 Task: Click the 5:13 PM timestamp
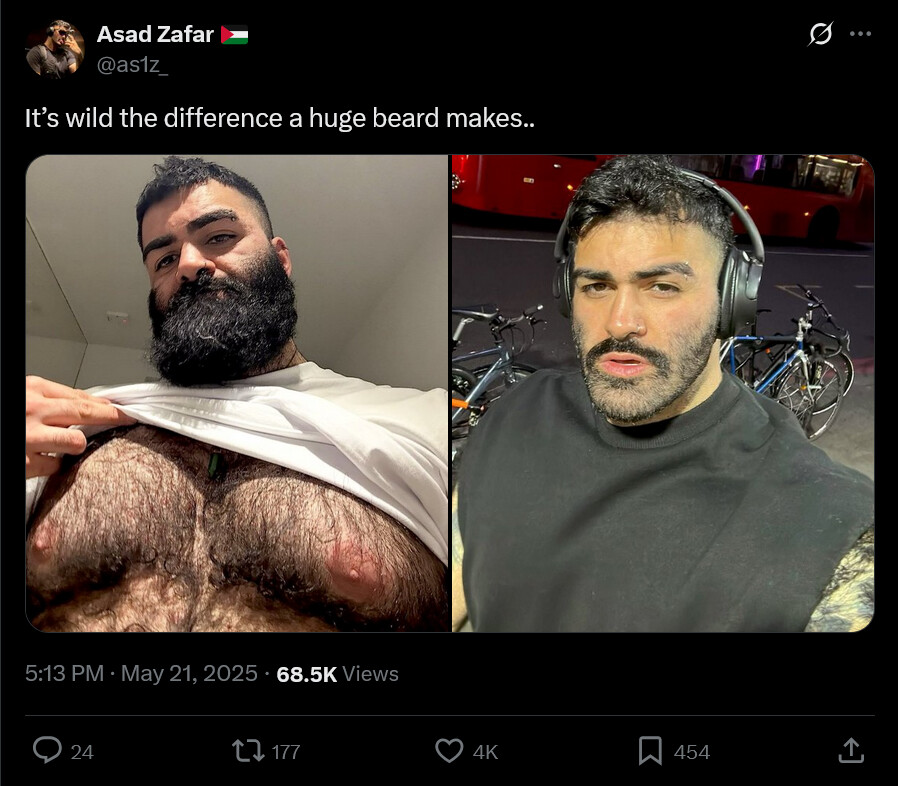click(65, 673)
